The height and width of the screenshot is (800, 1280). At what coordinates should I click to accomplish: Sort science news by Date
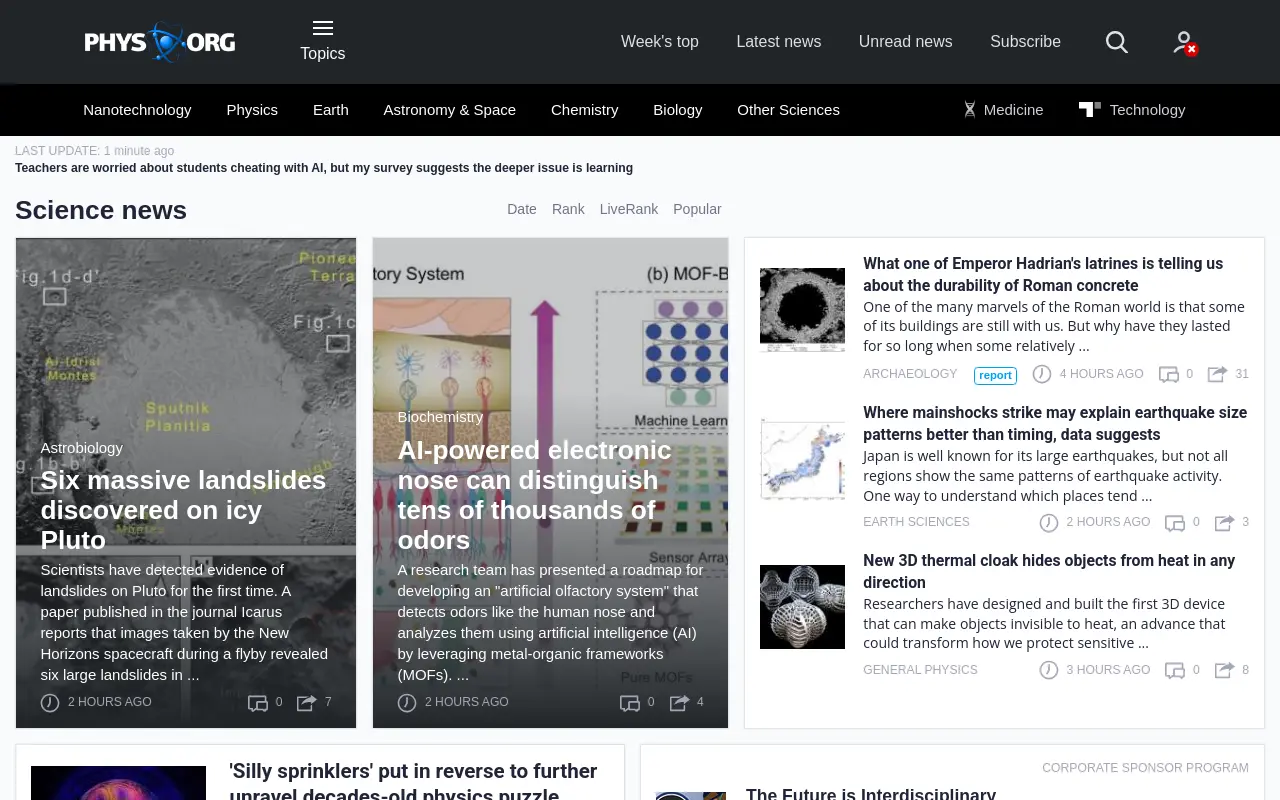click(522, 209)
